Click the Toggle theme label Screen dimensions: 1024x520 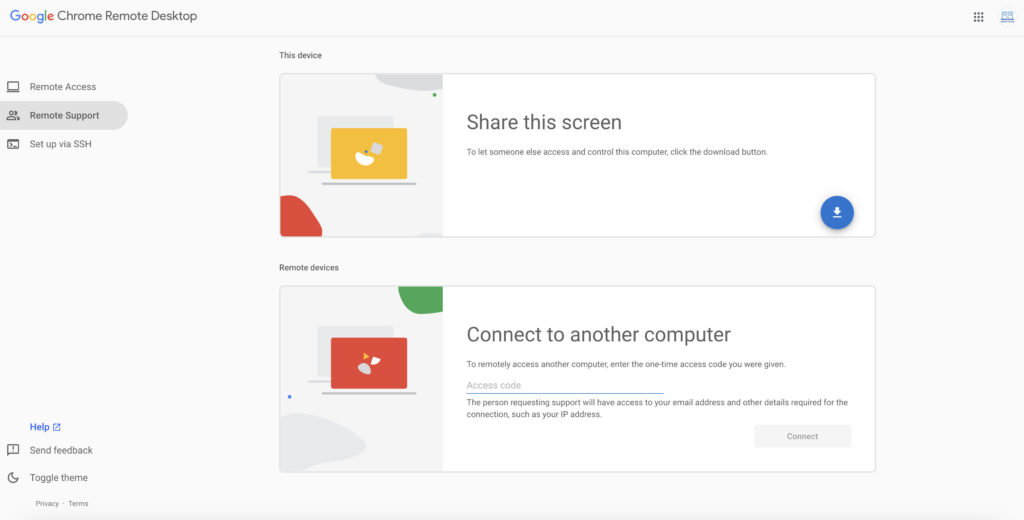(x=59, y=478)
